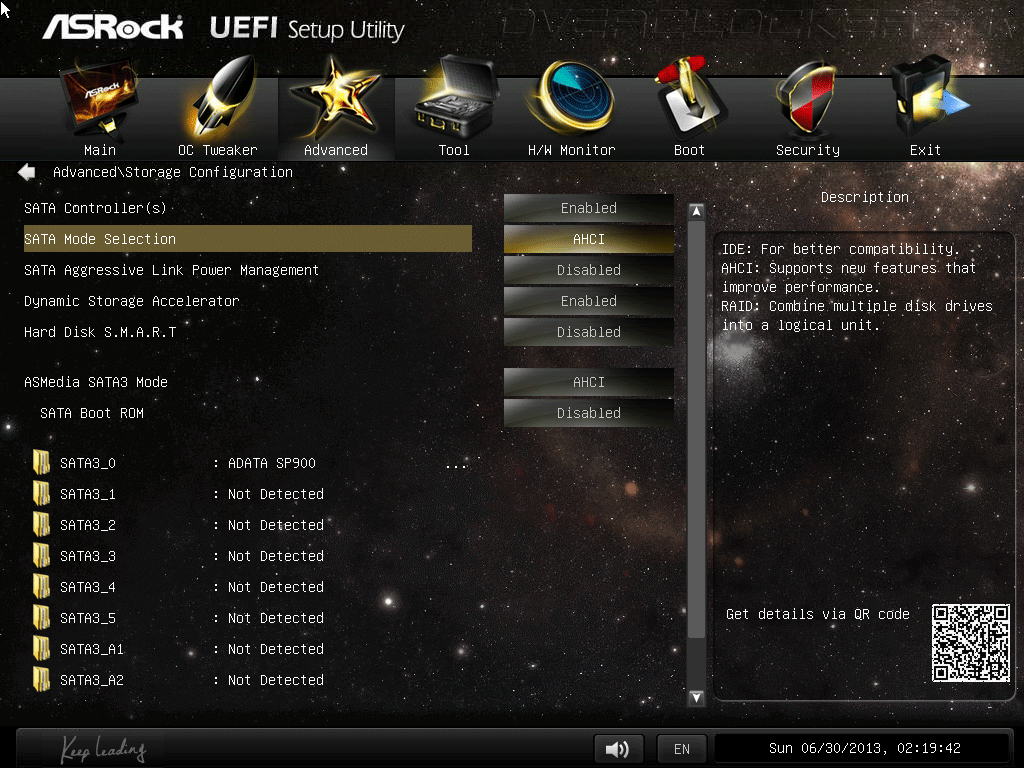Click the date and time display
Viewport: 1024px width, 768px height.
(x=864, y=748)
